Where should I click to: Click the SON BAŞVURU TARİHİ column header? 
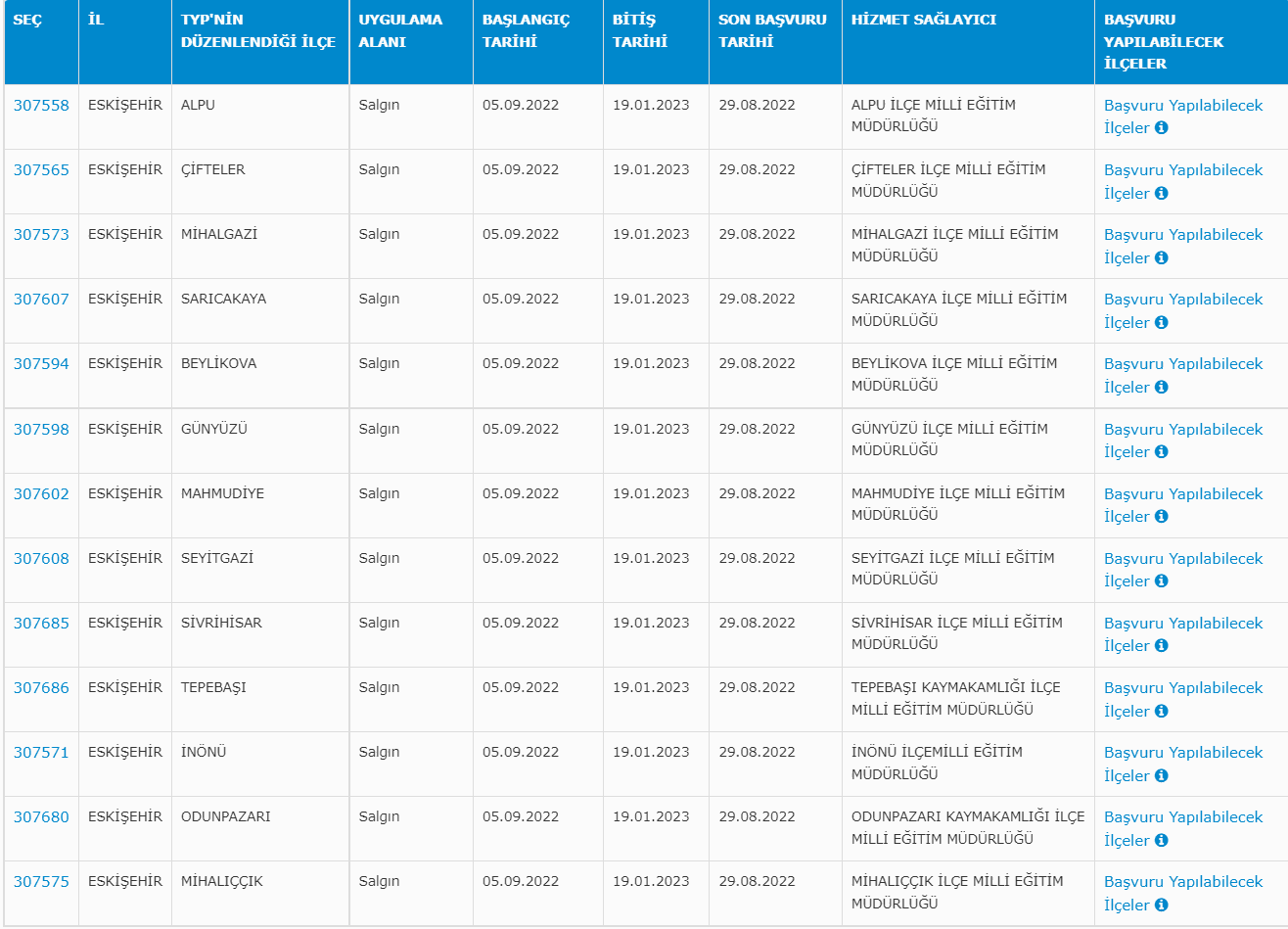coord(772,30)
